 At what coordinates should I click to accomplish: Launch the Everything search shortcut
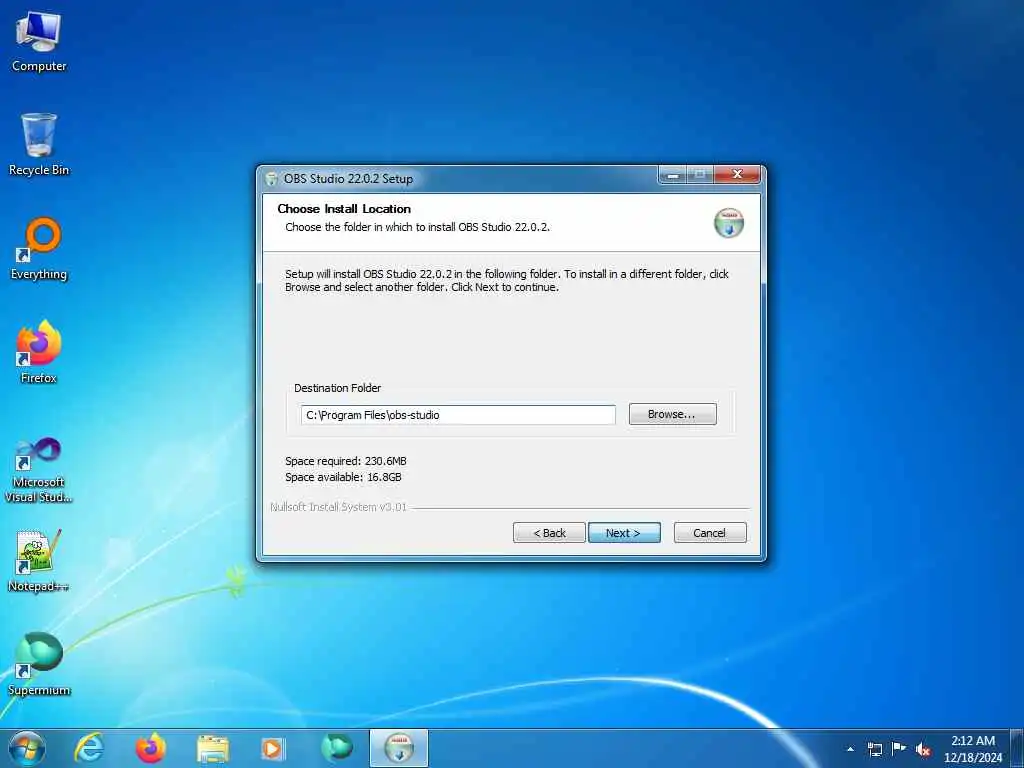pyautogui.click(x=39, y=249)
